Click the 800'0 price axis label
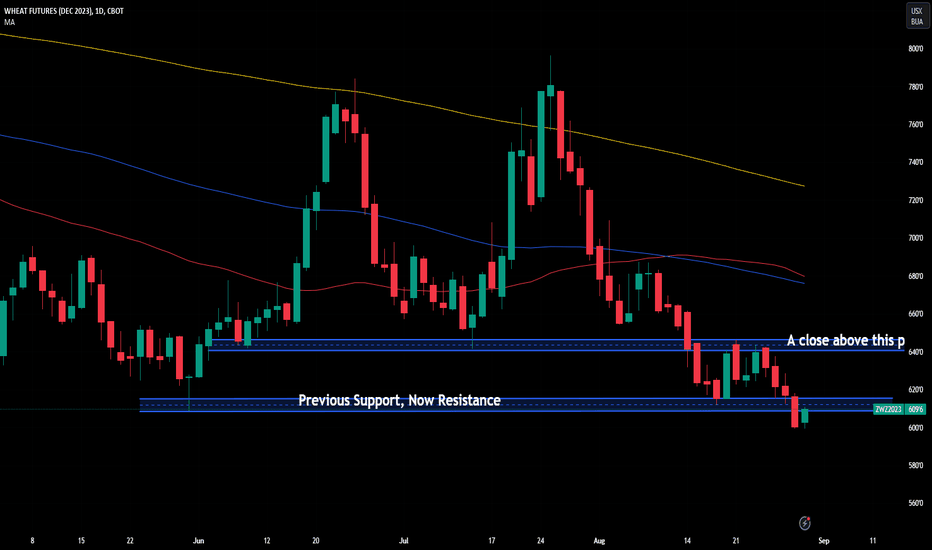The height and width of the screenshot is (550, 932). 915,49
